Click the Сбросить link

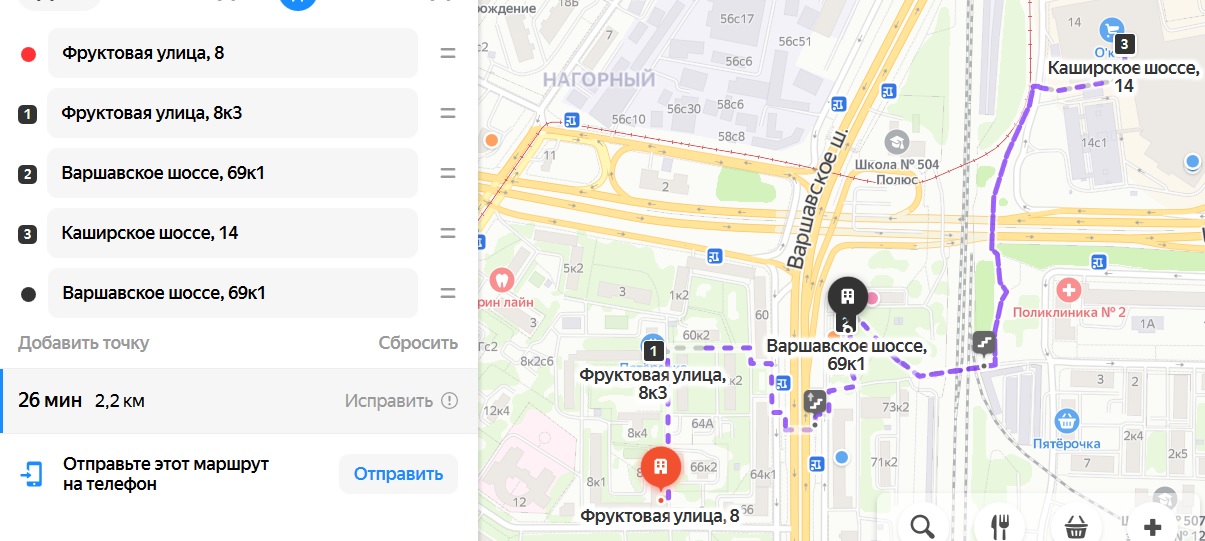tap(418, 343)
